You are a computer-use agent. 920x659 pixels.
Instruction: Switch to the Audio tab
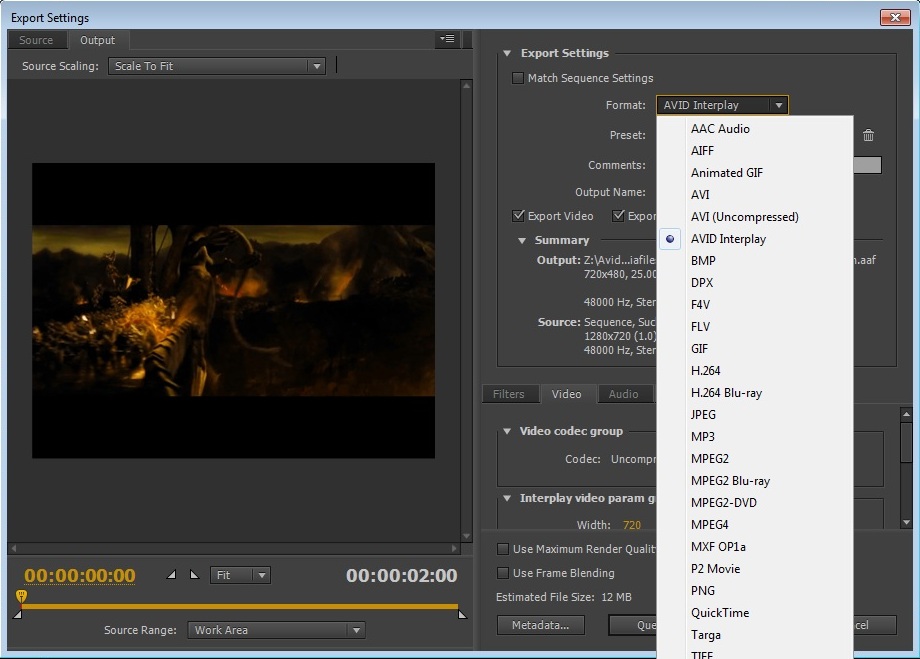point(623,394)
